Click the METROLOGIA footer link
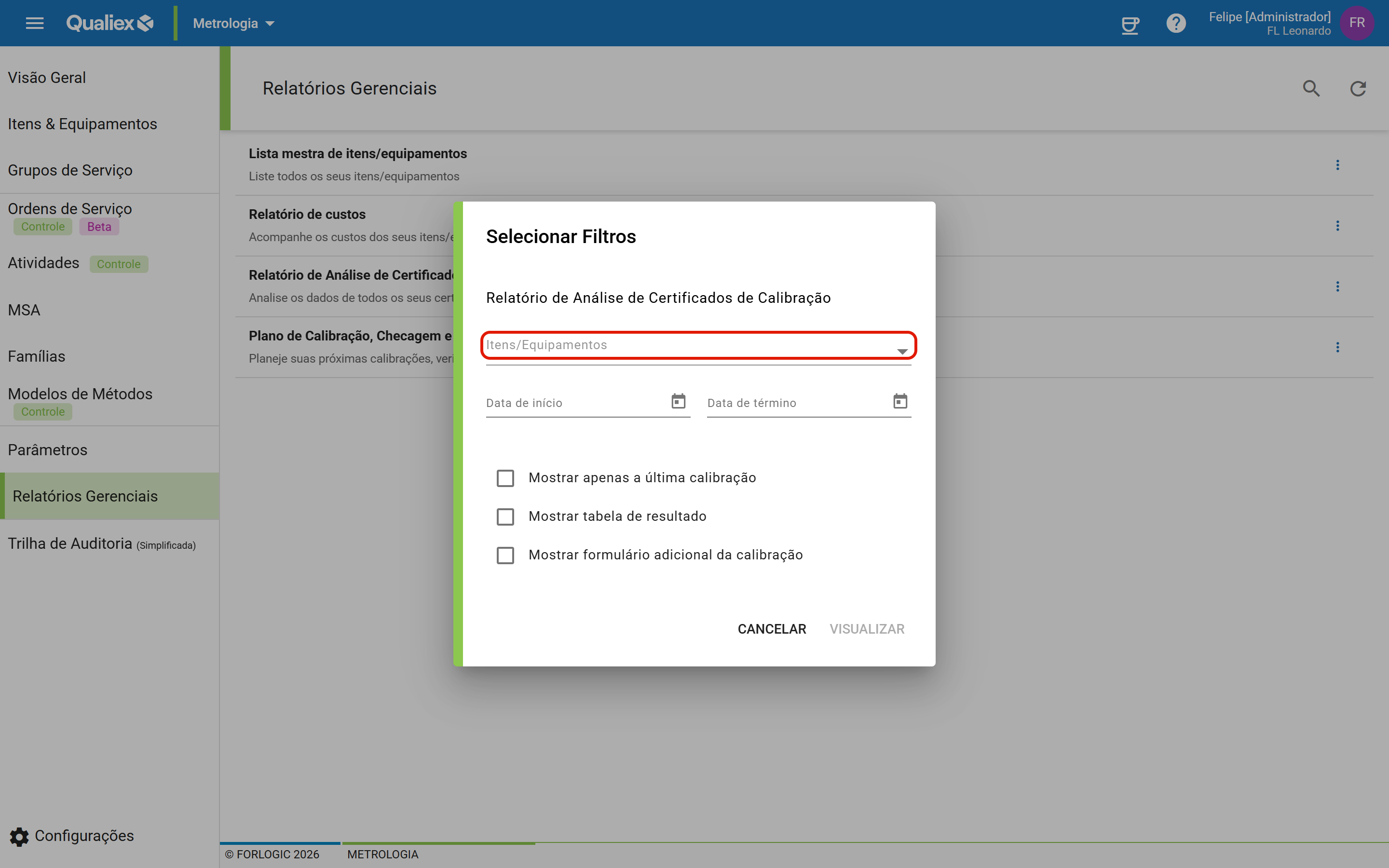Image resolution: width=1389 pixels, height=868 pixels. (383, 854)
